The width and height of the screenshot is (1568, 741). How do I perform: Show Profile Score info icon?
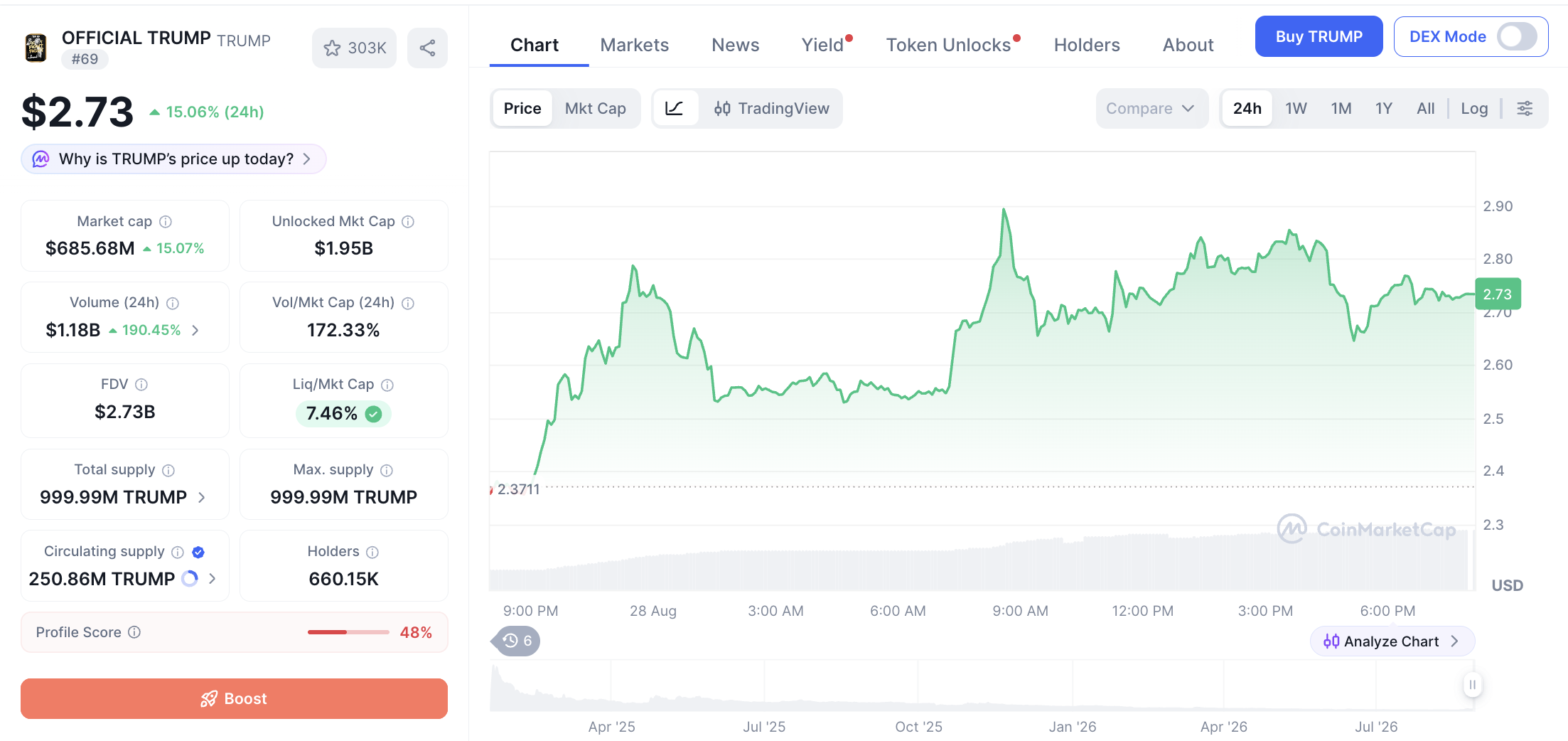point(134,632)
